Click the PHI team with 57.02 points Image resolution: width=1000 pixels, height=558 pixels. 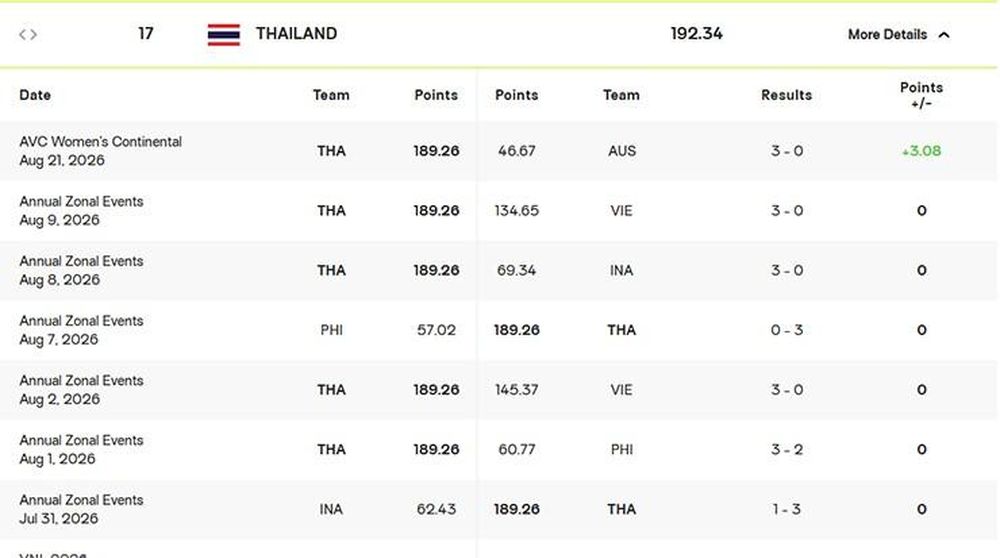[x=332, y=330]
